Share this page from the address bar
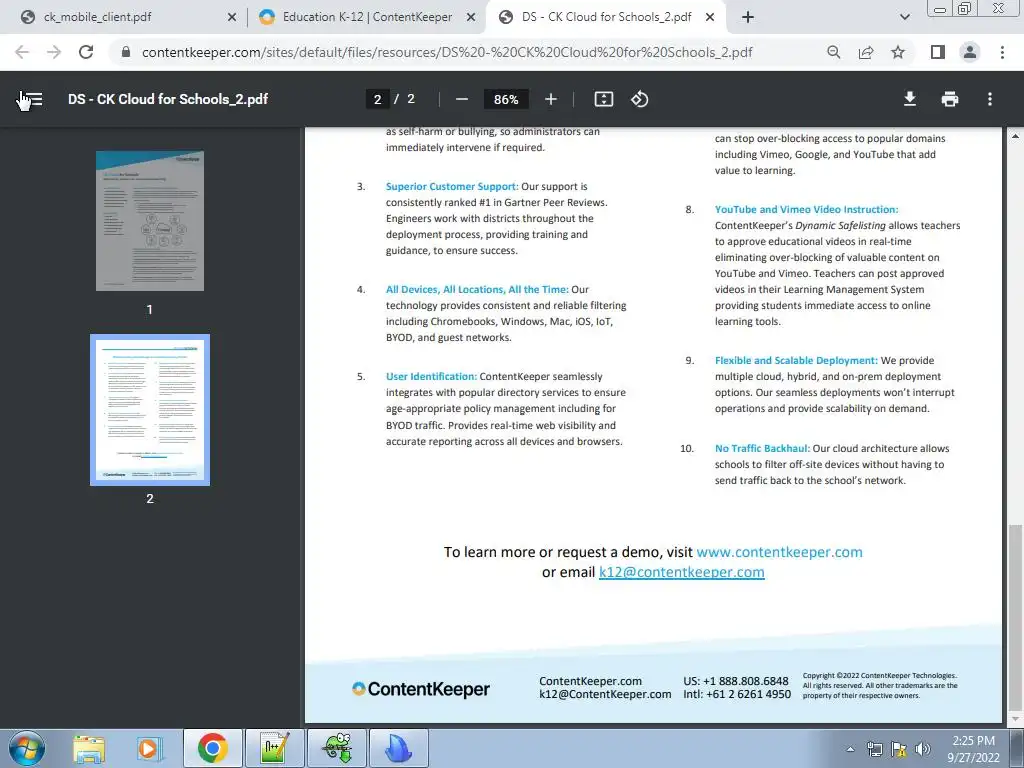This screenshot has width=1024, height=768. pos(866,52)
